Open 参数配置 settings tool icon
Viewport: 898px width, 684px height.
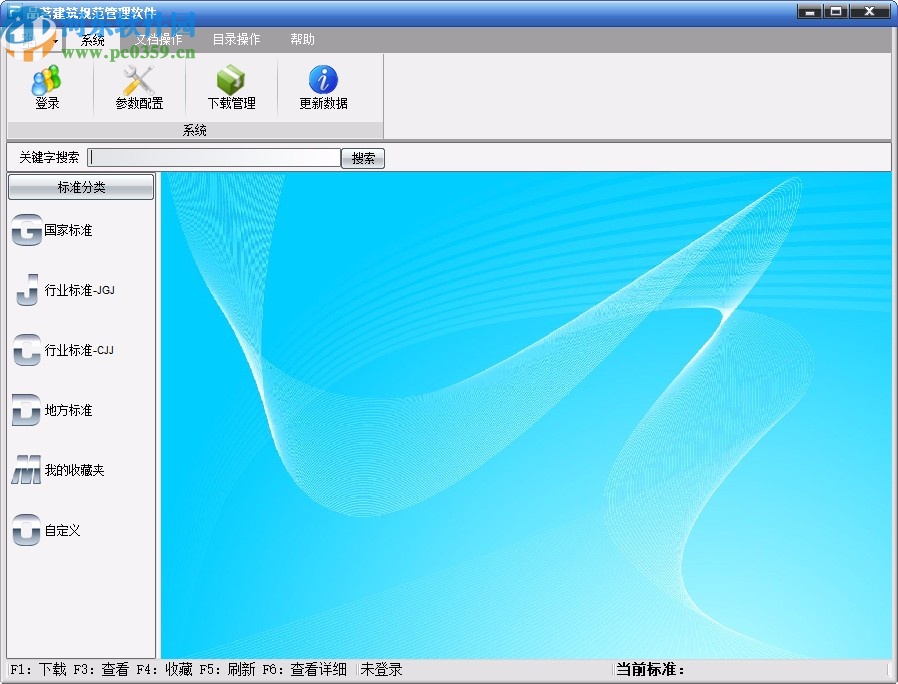139,80
